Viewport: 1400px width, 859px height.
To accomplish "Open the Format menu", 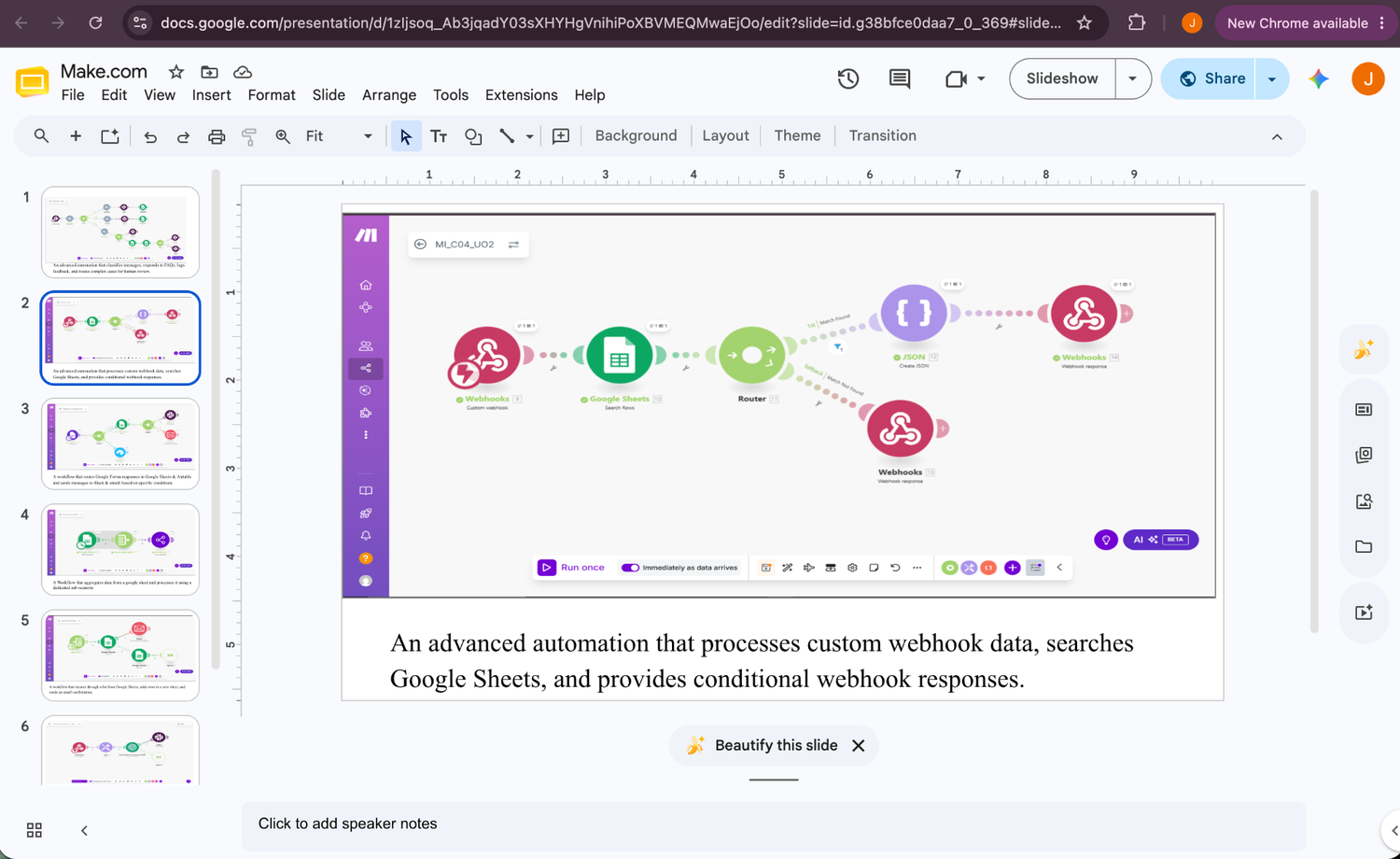I will coord(272,95).
